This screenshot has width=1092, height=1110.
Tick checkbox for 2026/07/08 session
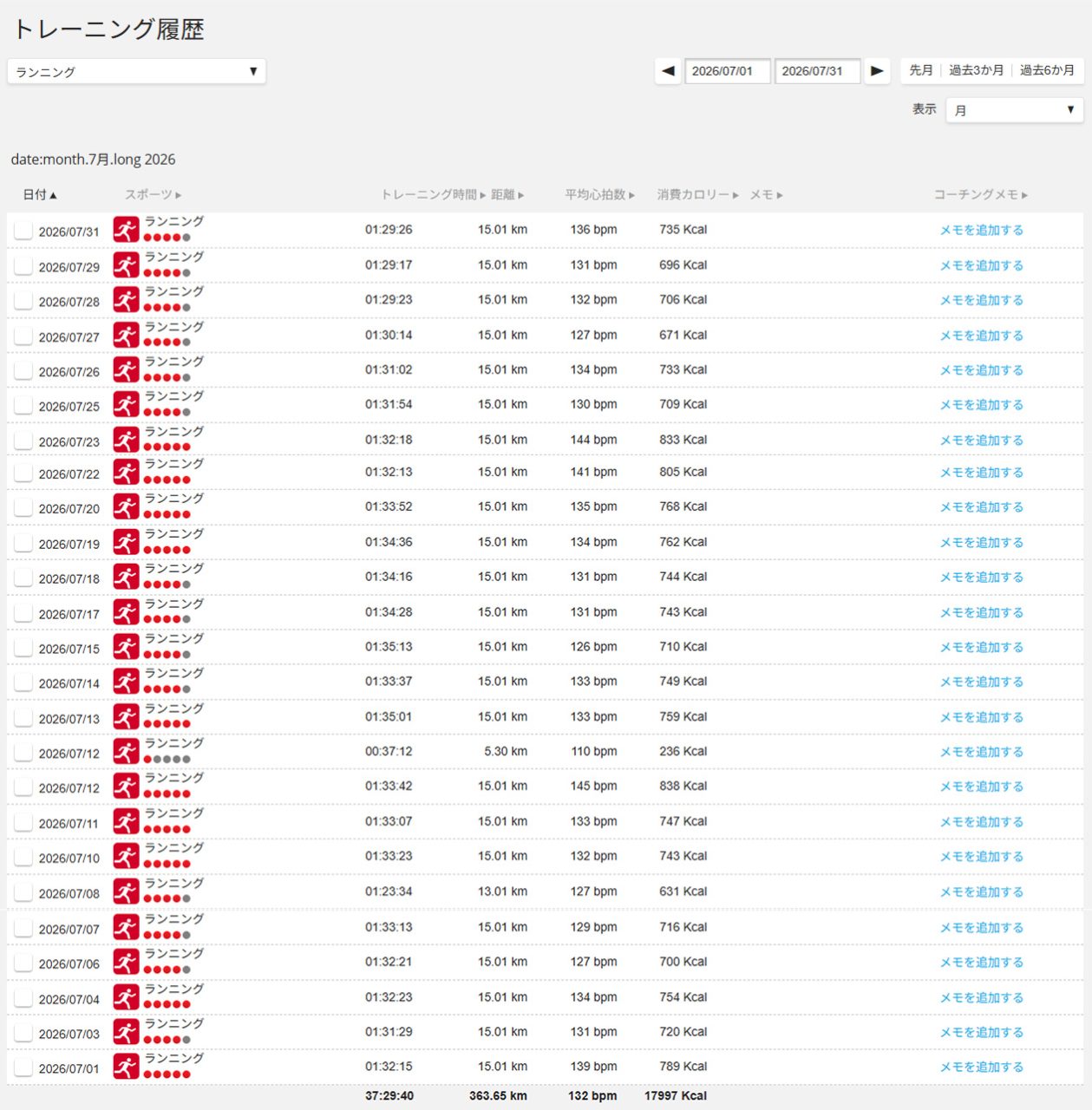(23, 893)
